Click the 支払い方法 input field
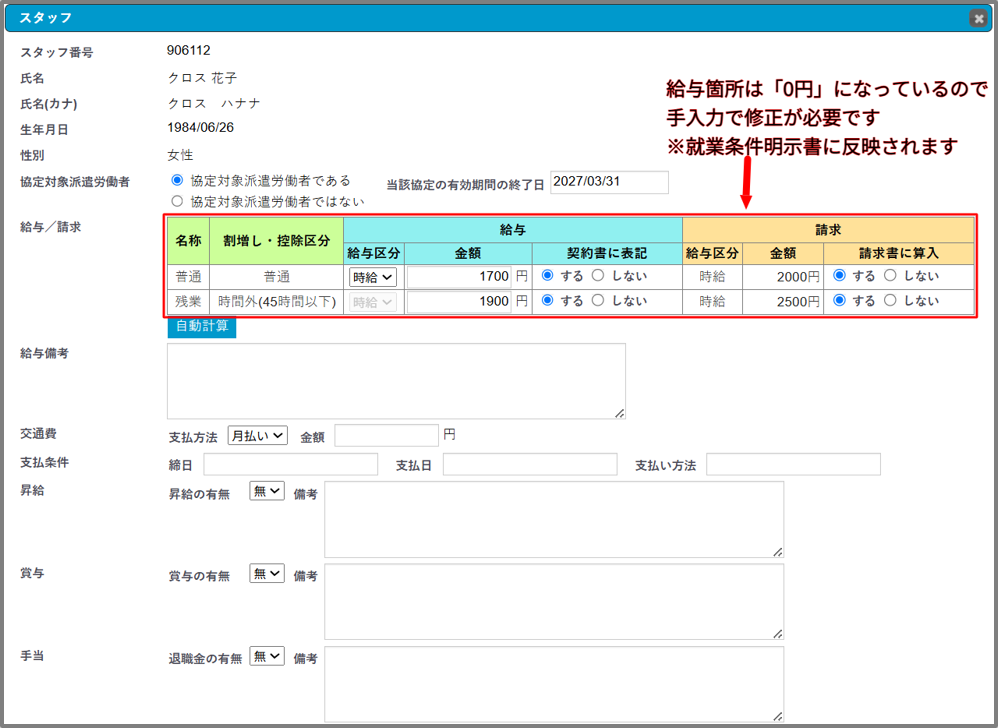Viewport: 998px width, 728px height. 793,465
